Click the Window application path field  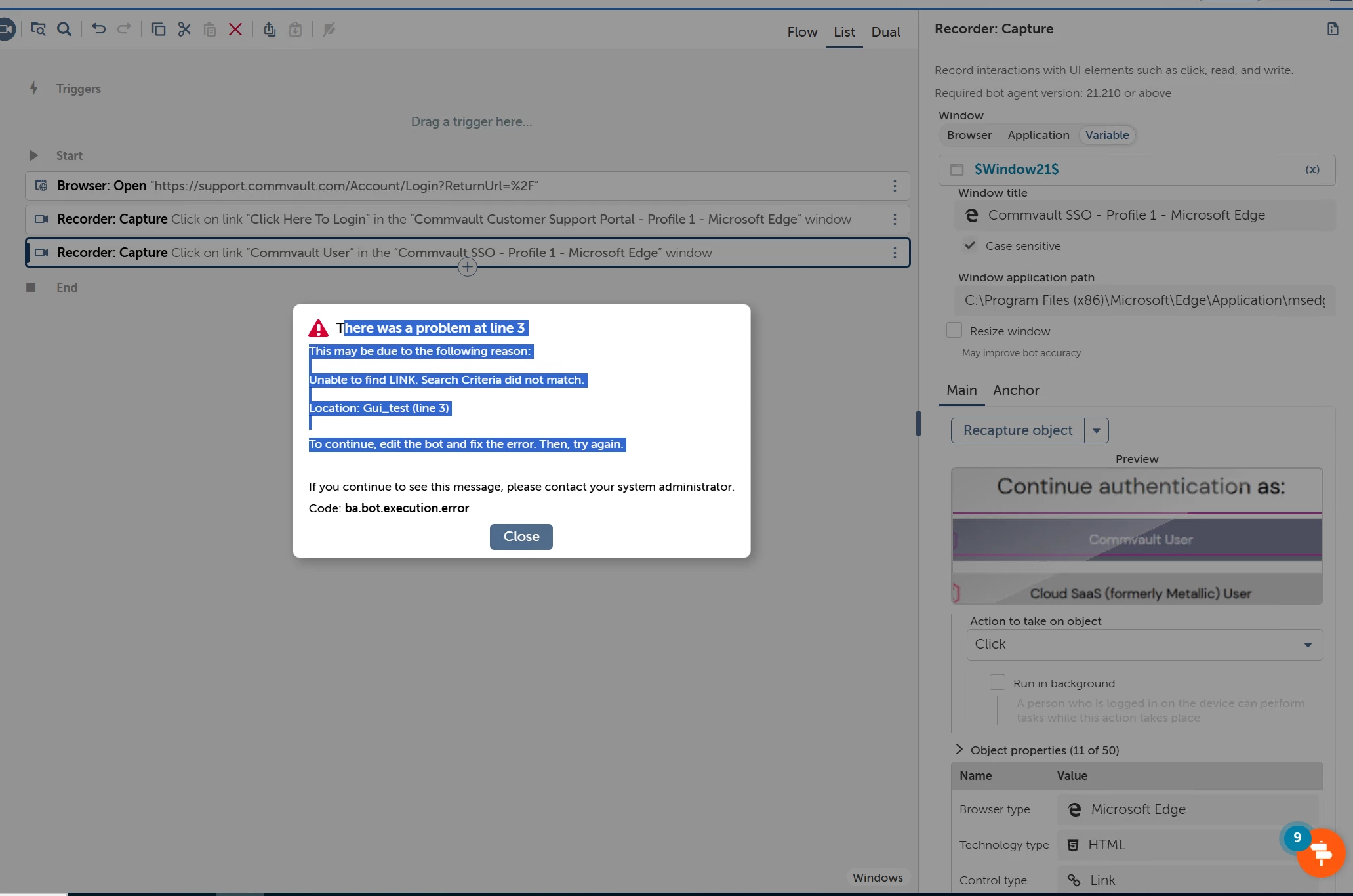tap(1144, 301)
